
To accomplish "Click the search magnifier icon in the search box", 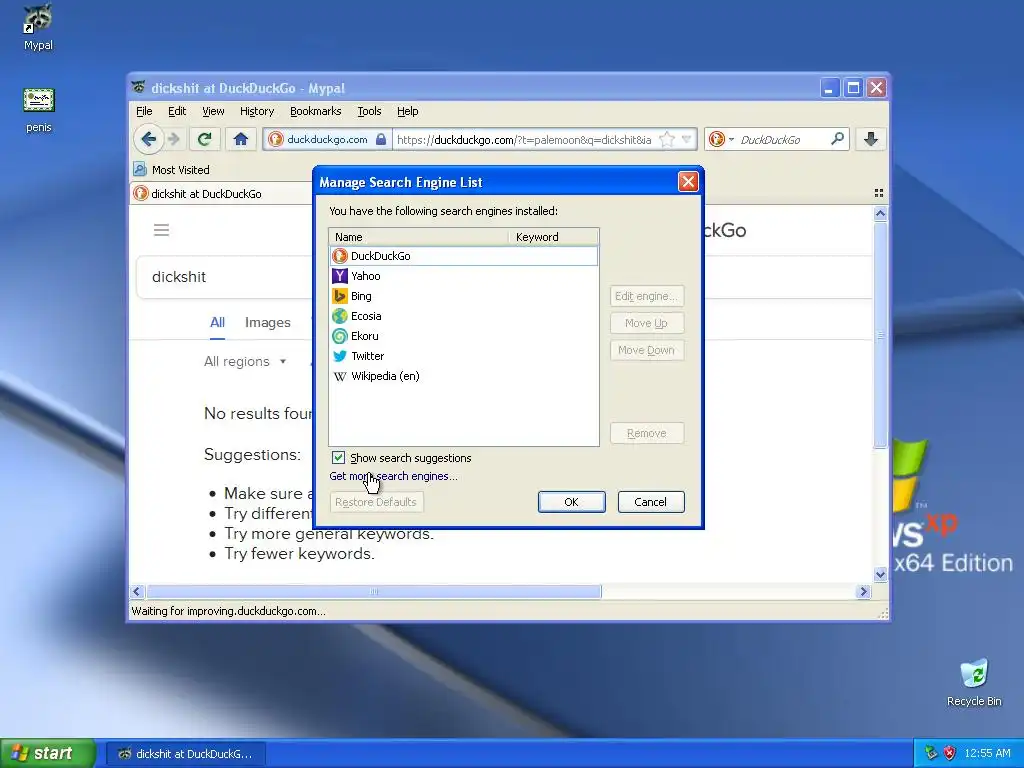I will [837, 139].
